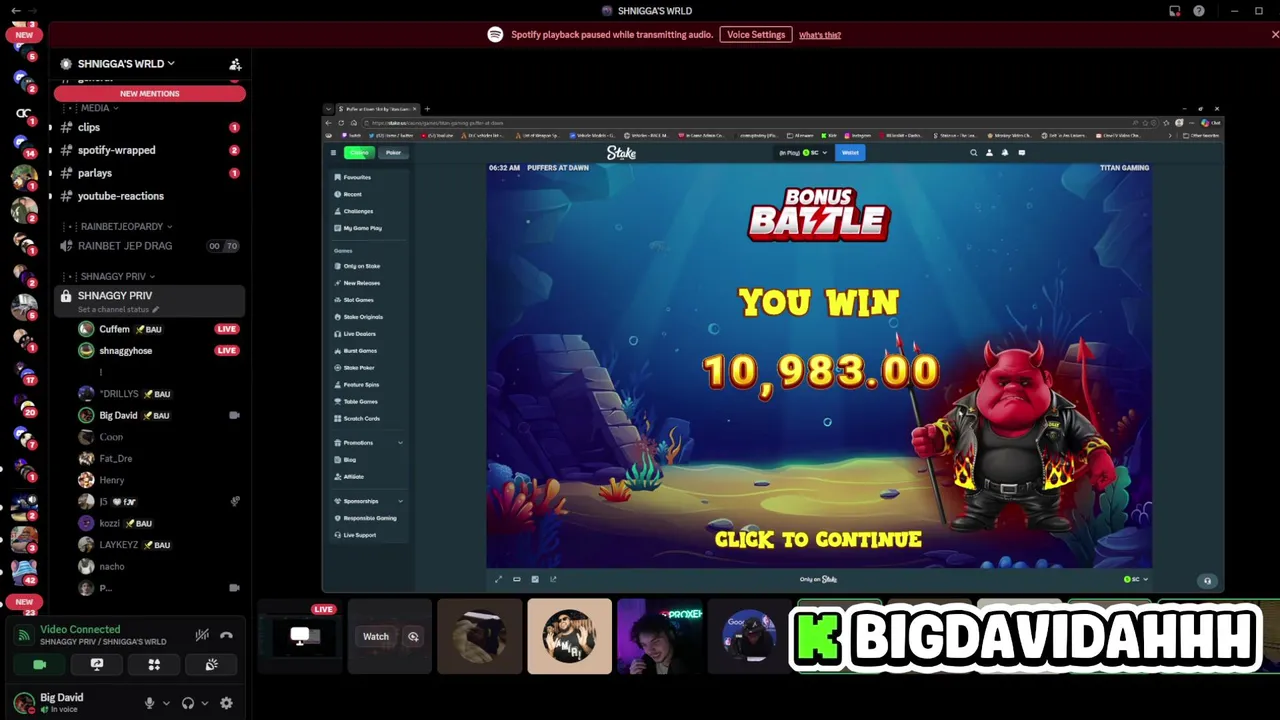
Task: Open the headphone output options arrow
Action: (x=205, y=703)
